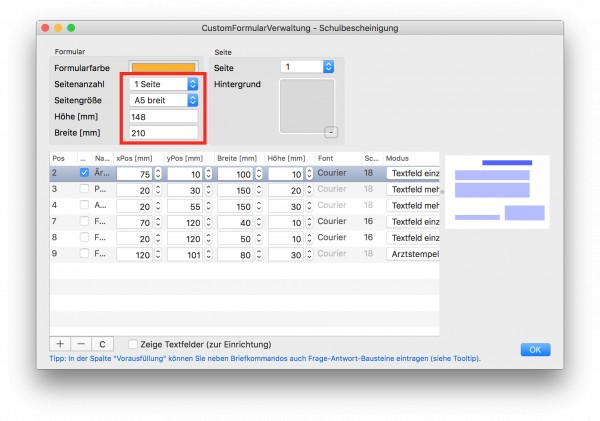Image resolution: width=600 pixels, height=421 pixels.
Task: Remove selected field with minus button
Action: [x=81, y=344]
